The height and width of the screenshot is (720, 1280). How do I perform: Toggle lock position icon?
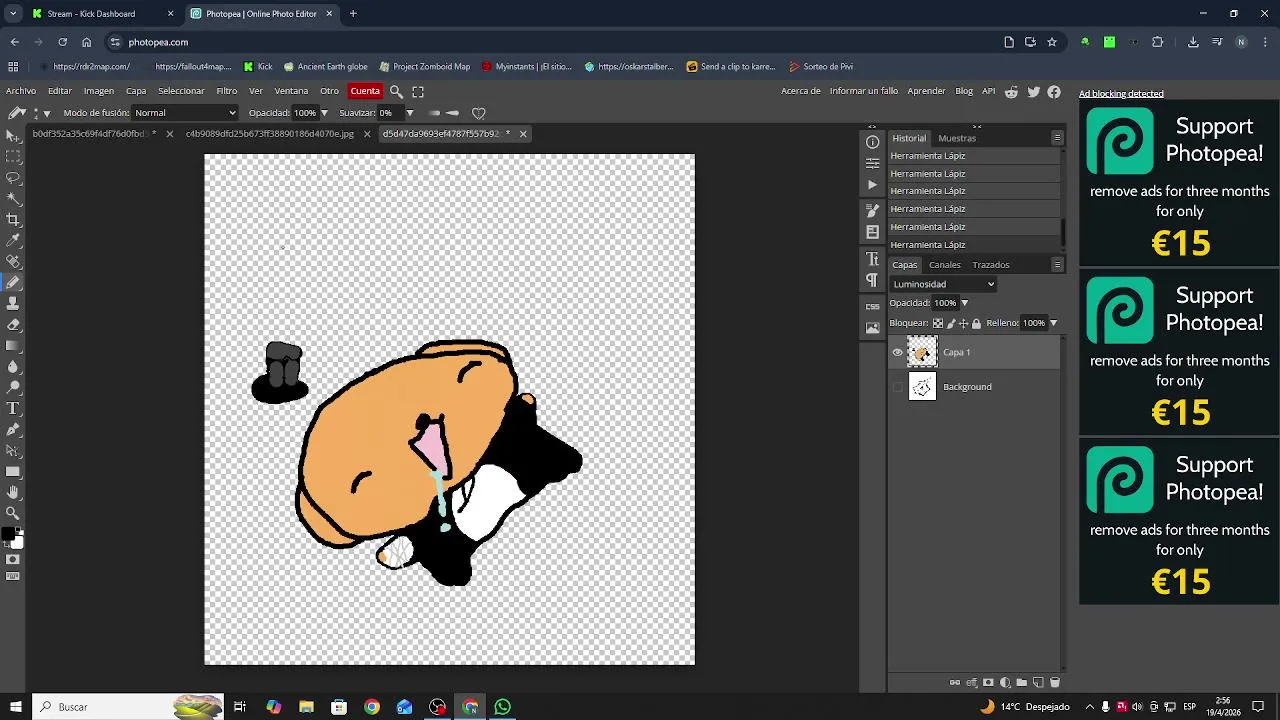pyautogui.click(x=964, y=323)
